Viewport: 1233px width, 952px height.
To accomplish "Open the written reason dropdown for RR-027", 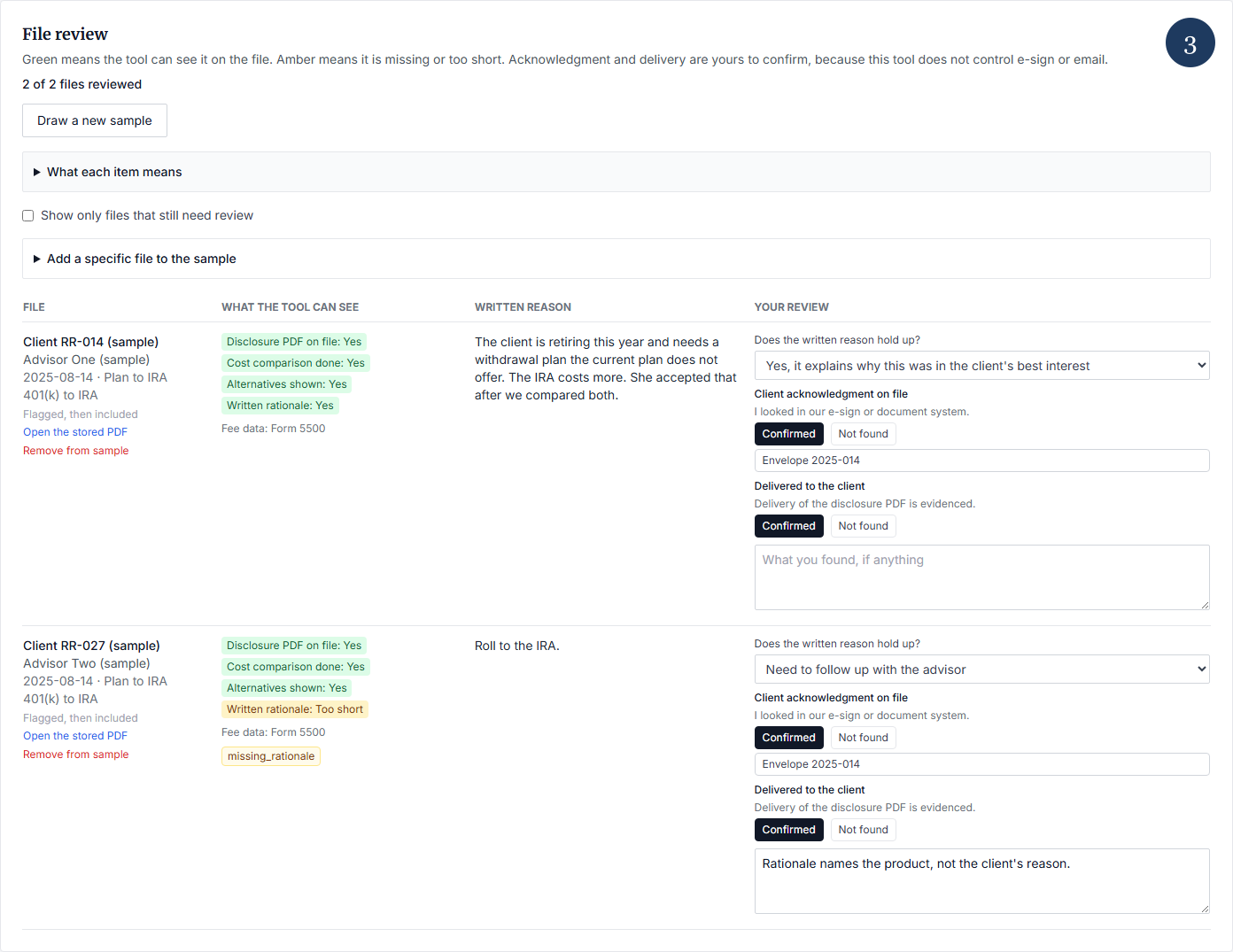I will click(x=981, y=669).
